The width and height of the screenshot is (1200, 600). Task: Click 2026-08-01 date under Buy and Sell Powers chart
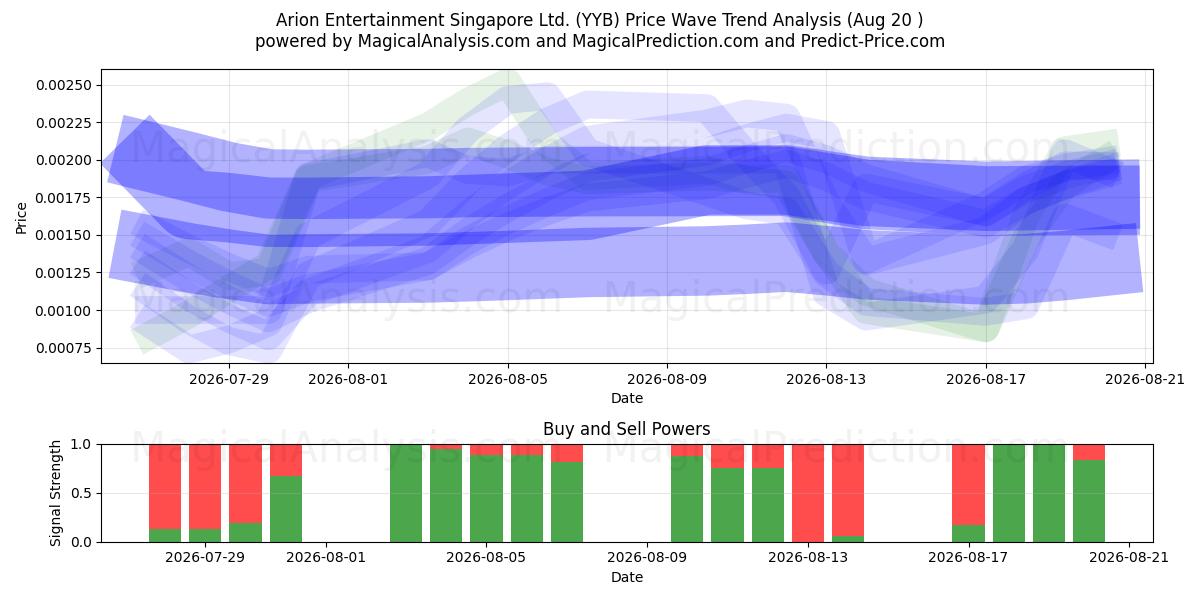[x=326, y=558]
